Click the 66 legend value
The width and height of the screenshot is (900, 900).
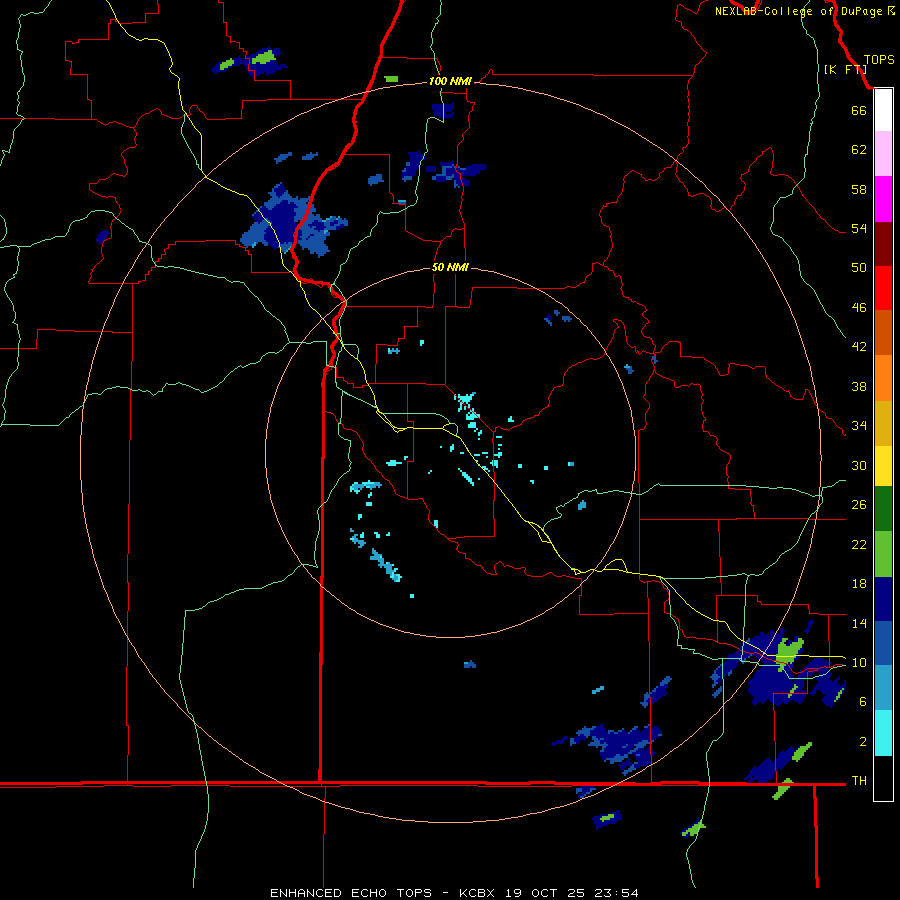(859, 111)
